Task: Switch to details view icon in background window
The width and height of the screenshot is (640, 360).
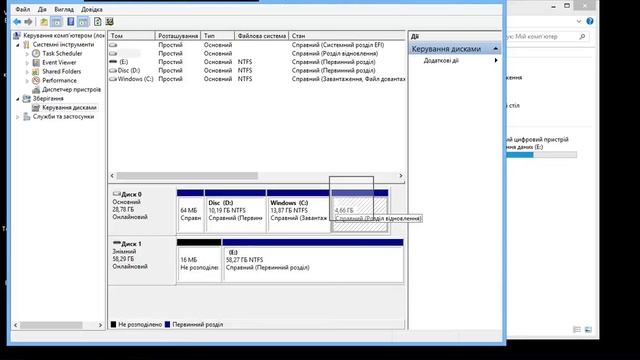Action: pyautogui.click(x=577, y=329)
